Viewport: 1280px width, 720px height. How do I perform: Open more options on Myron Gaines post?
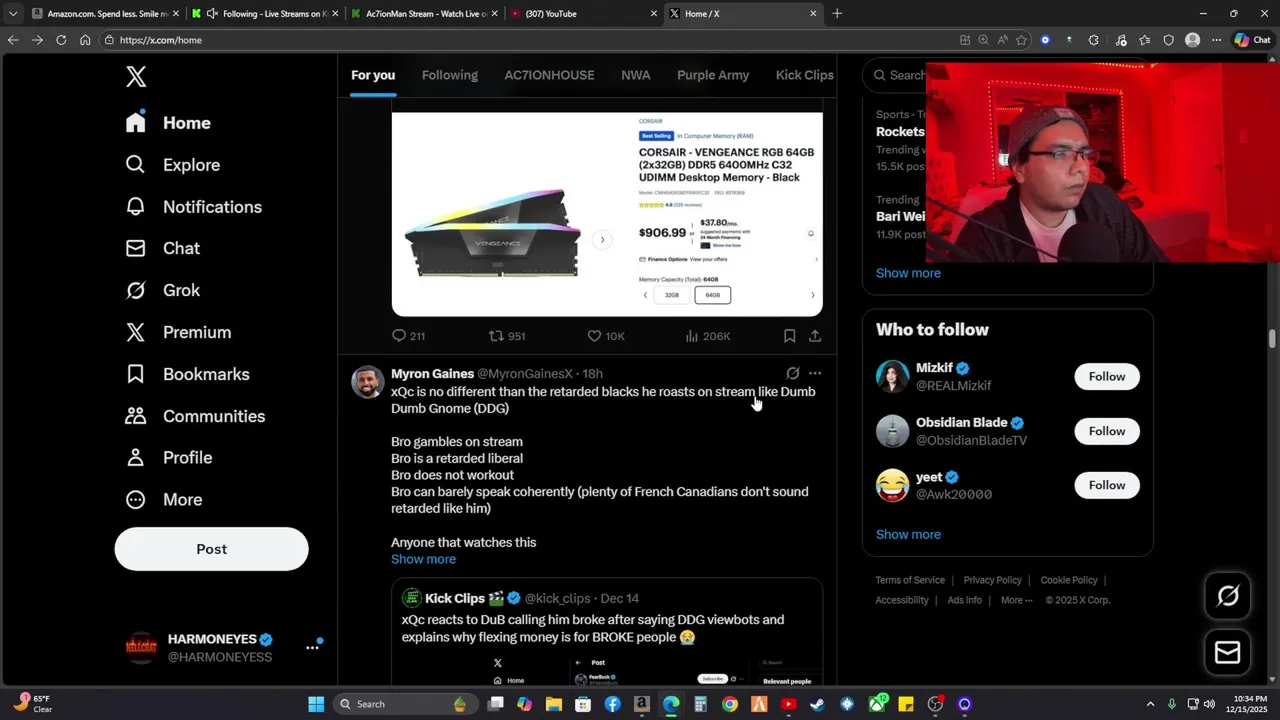click(x=815, y=373)
